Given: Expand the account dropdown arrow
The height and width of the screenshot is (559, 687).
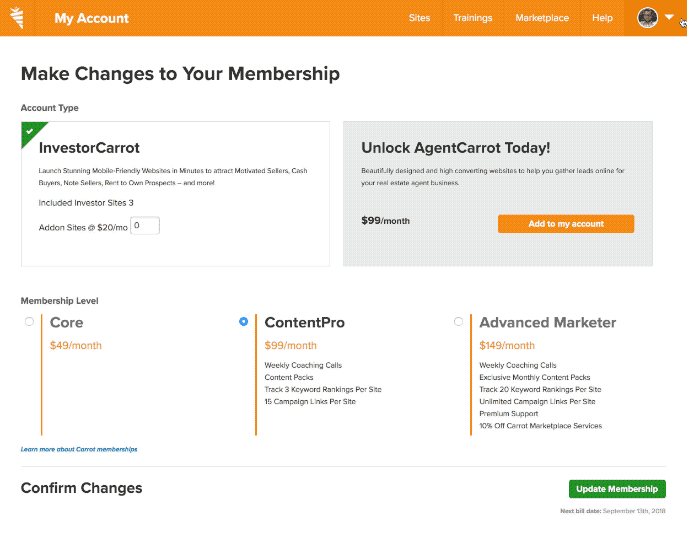Looking at the screenshot, I should tap(669, 18).
